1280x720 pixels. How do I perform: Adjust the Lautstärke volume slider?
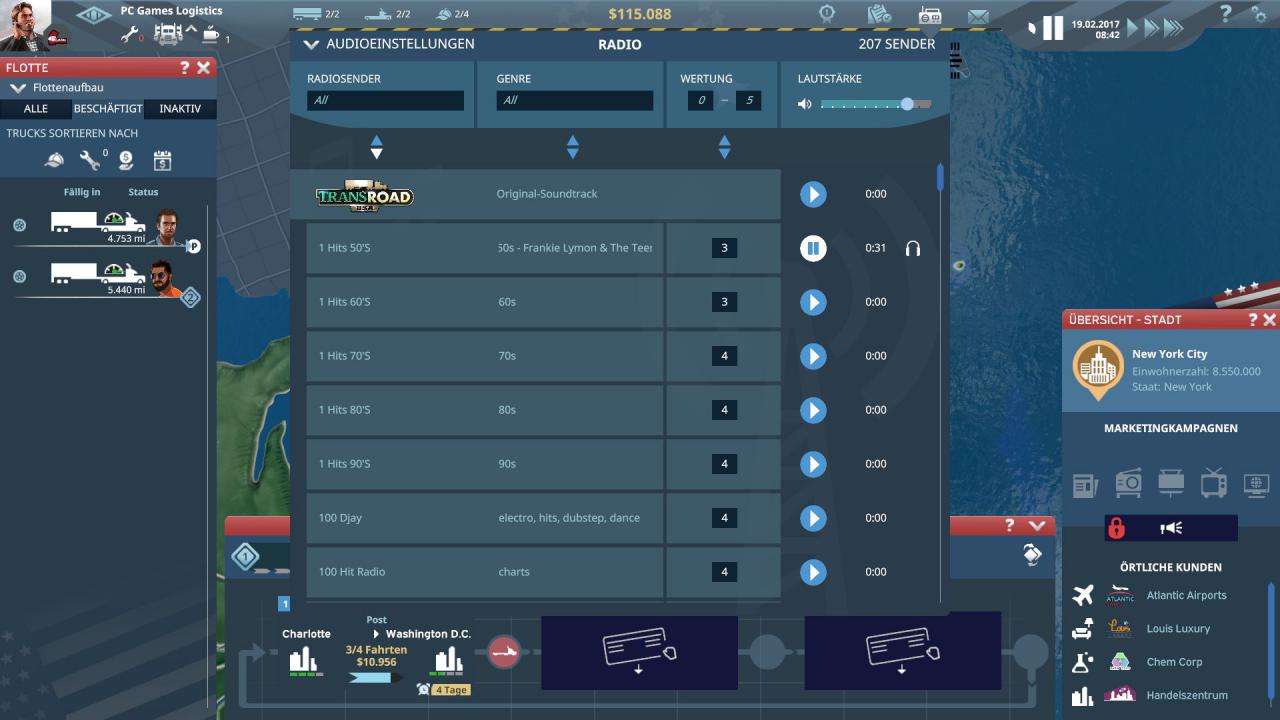tap(876, 104)
